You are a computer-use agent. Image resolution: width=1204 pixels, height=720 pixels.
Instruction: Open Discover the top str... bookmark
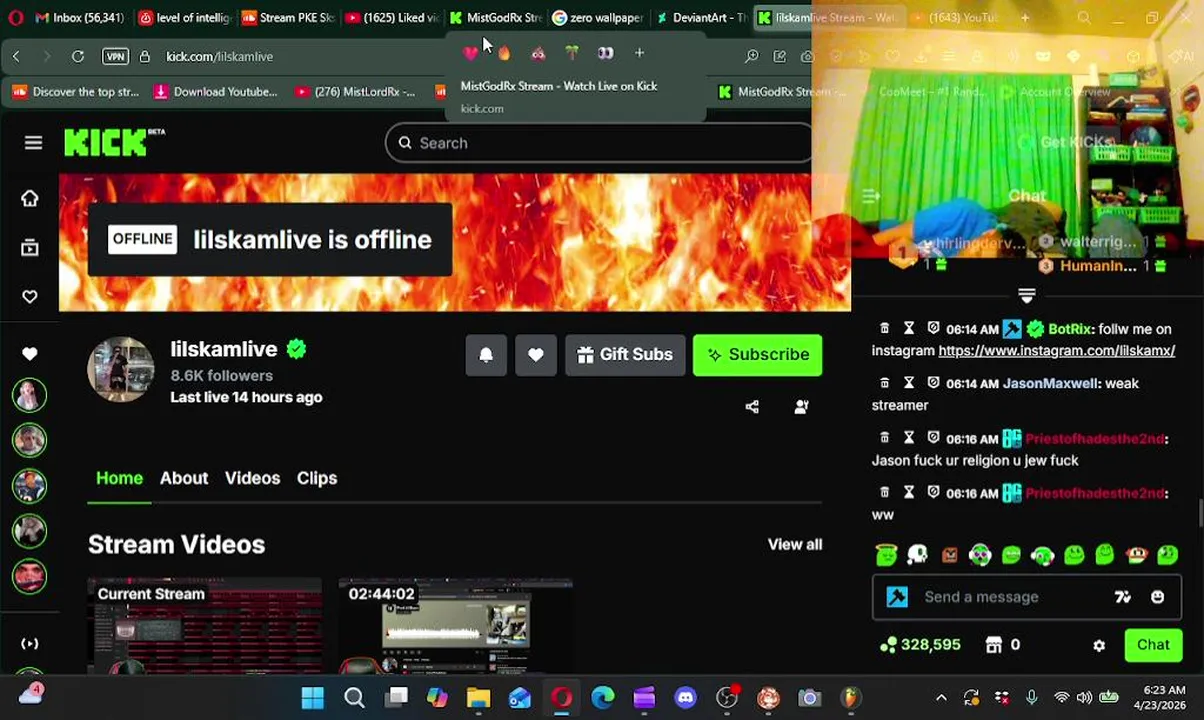(x=75, y=92)
